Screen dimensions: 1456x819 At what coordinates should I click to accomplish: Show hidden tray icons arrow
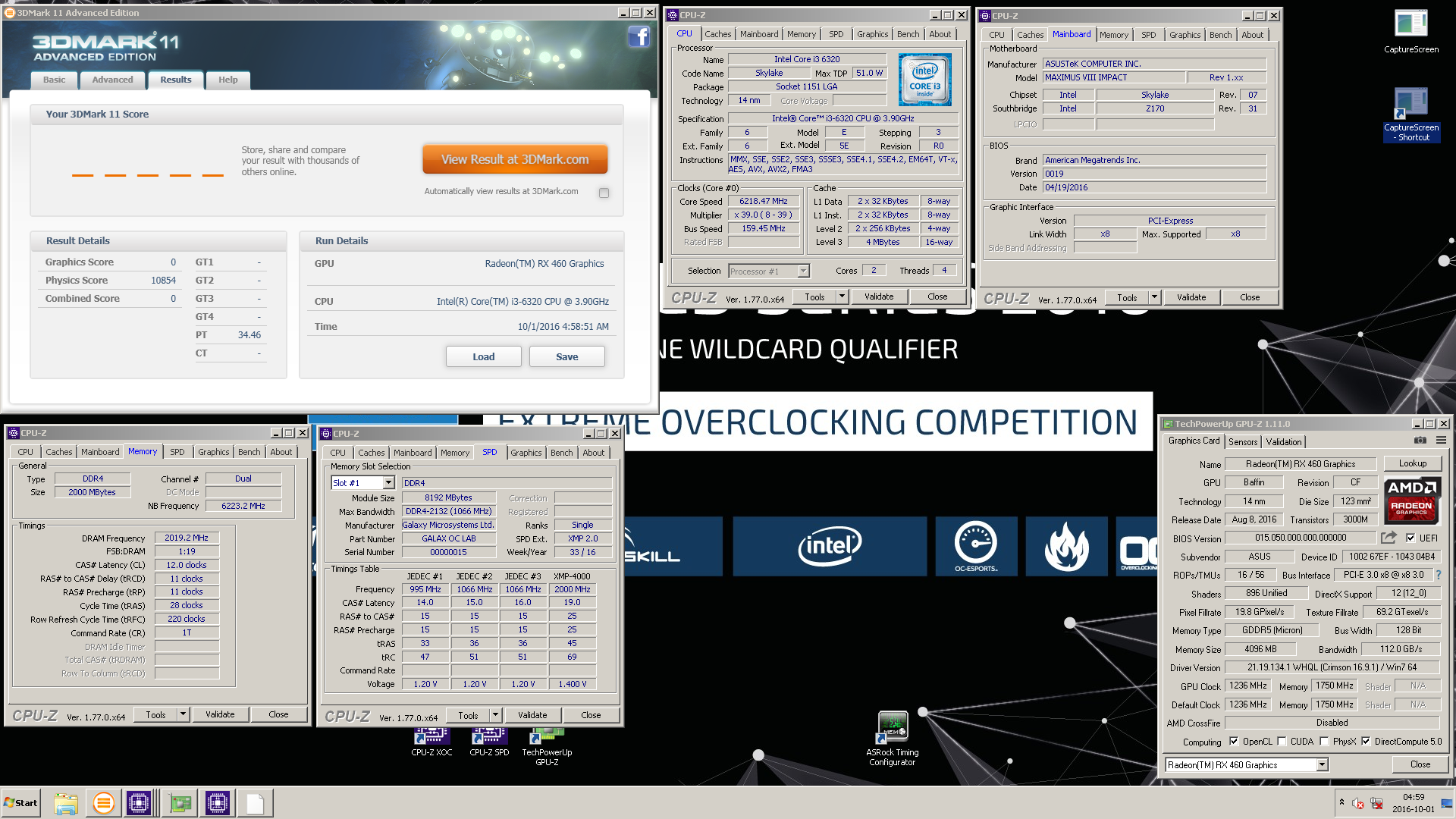tap(1341, 802)
